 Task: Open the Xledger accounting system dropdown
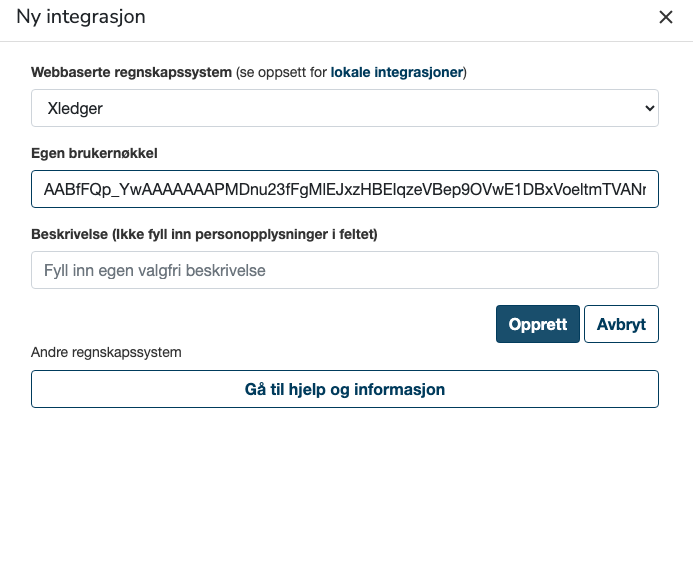coord(345,108)
